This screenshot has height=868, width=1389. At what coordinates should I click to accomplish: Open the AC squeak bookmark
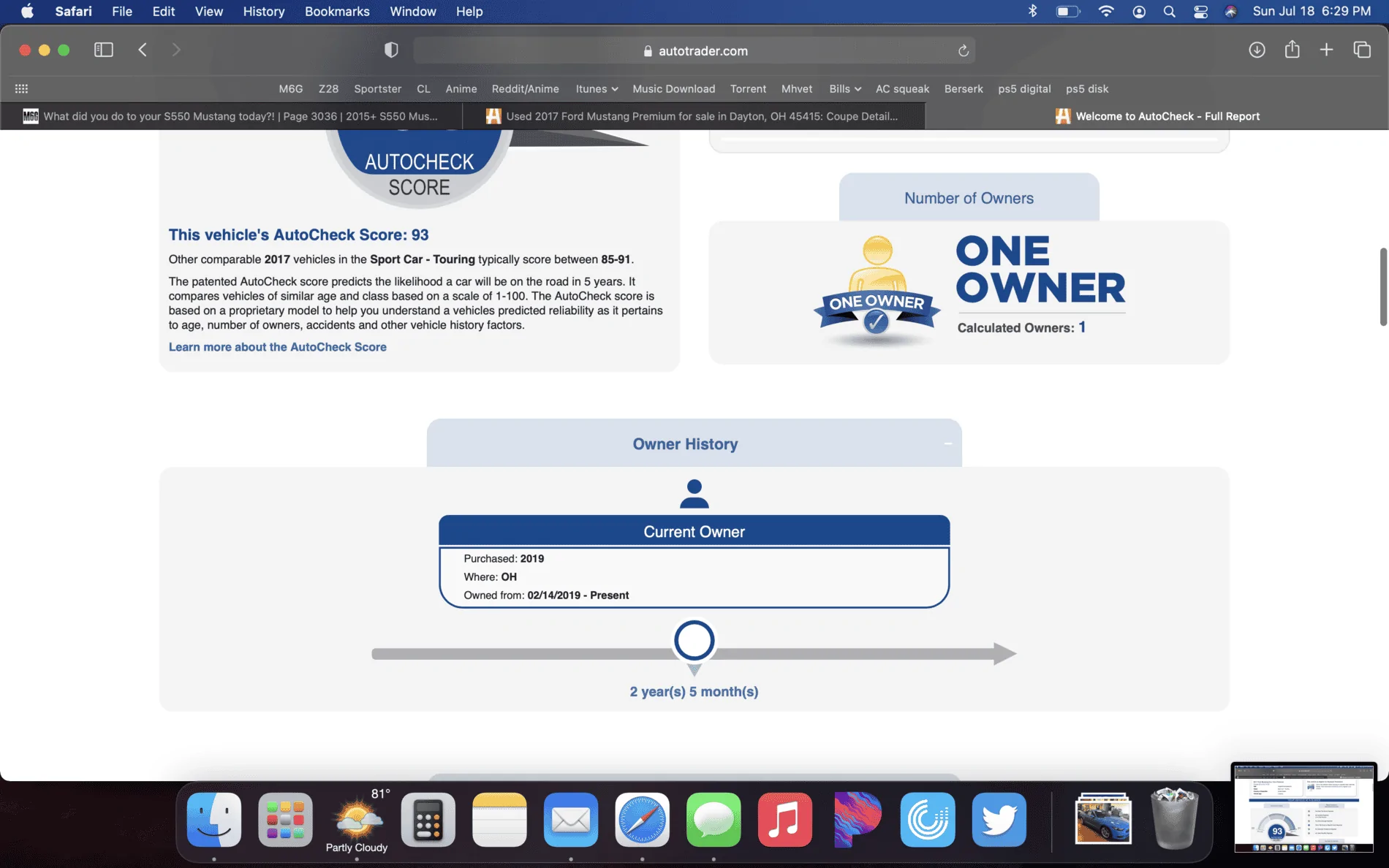click(x=902, y=88)
